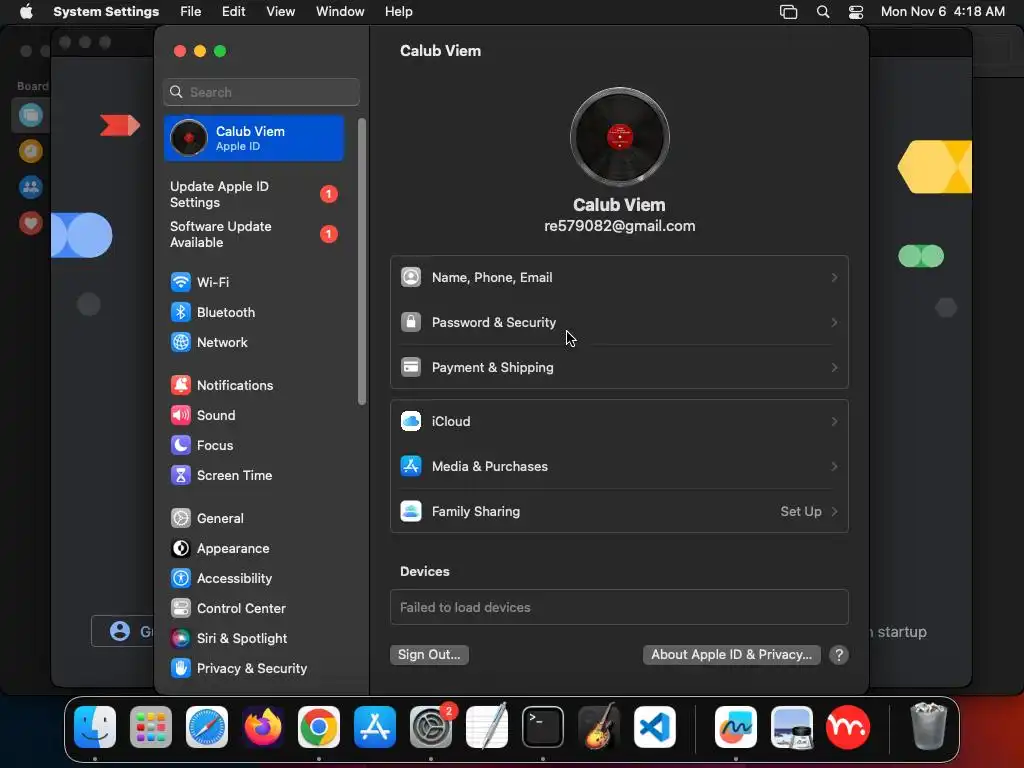
Task: Select the Appearance icon
Action: pyautogui.click(x=180, y=549)
